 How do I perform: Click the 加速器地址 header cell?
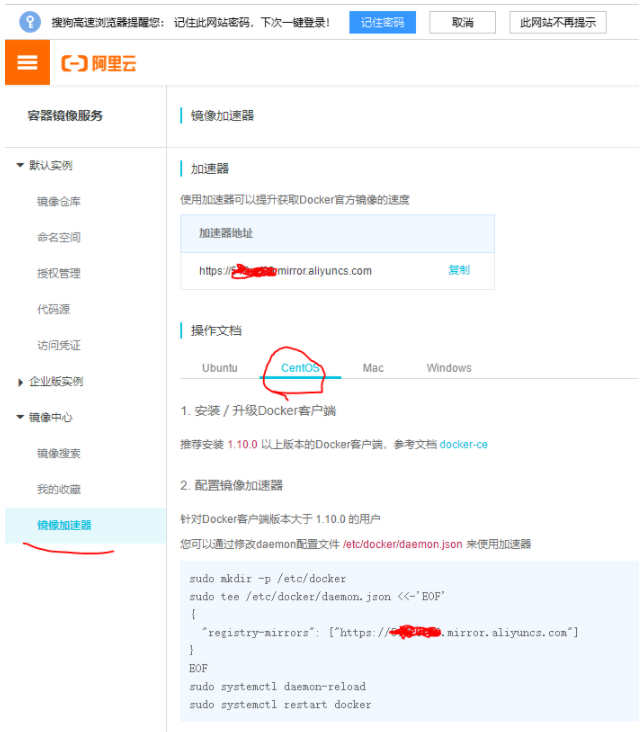tap(338, 233)
